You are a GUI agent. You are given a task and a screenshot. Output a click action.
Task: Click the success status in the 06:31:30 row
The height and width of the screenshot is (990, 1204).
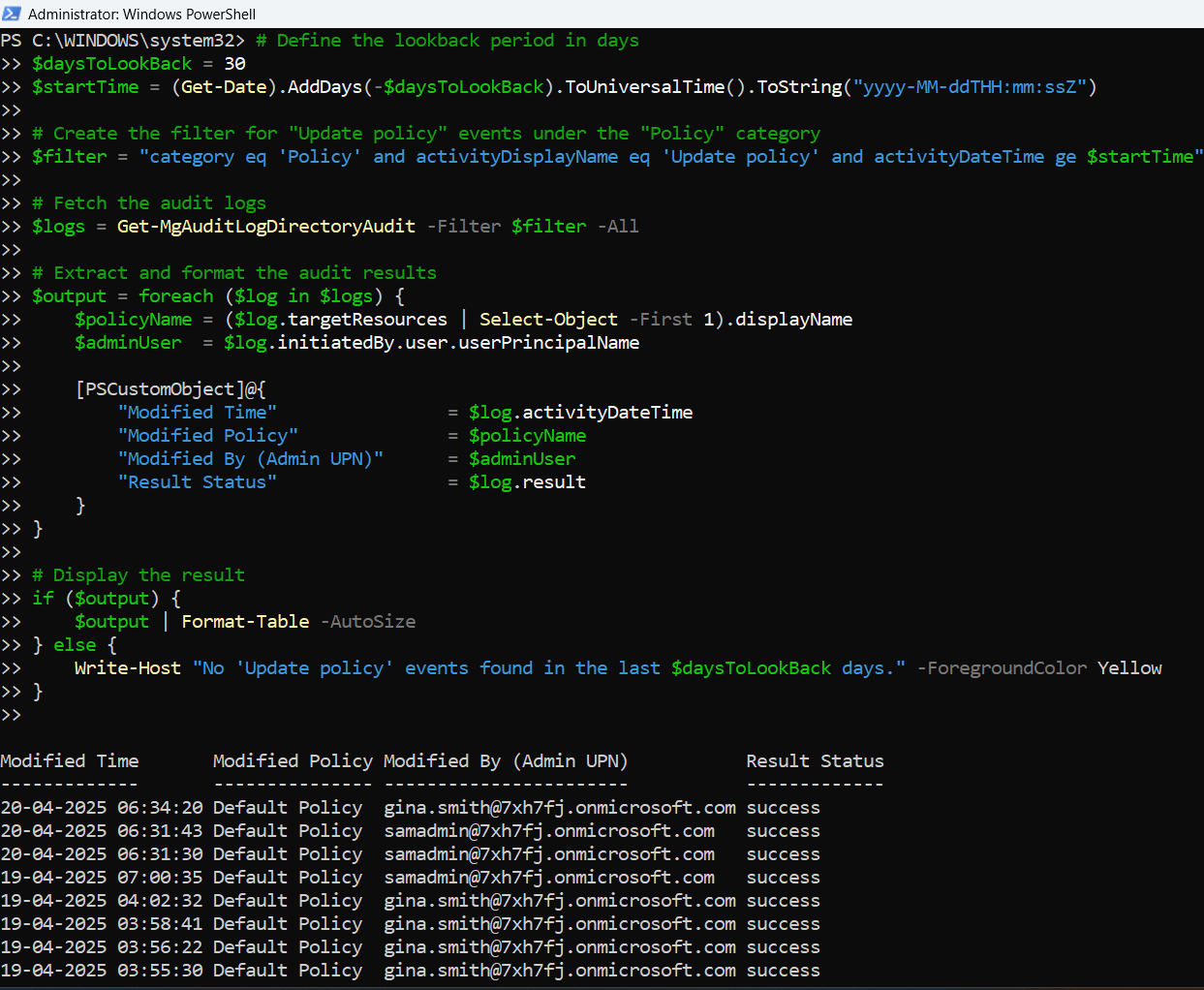(x=783, y=854)
